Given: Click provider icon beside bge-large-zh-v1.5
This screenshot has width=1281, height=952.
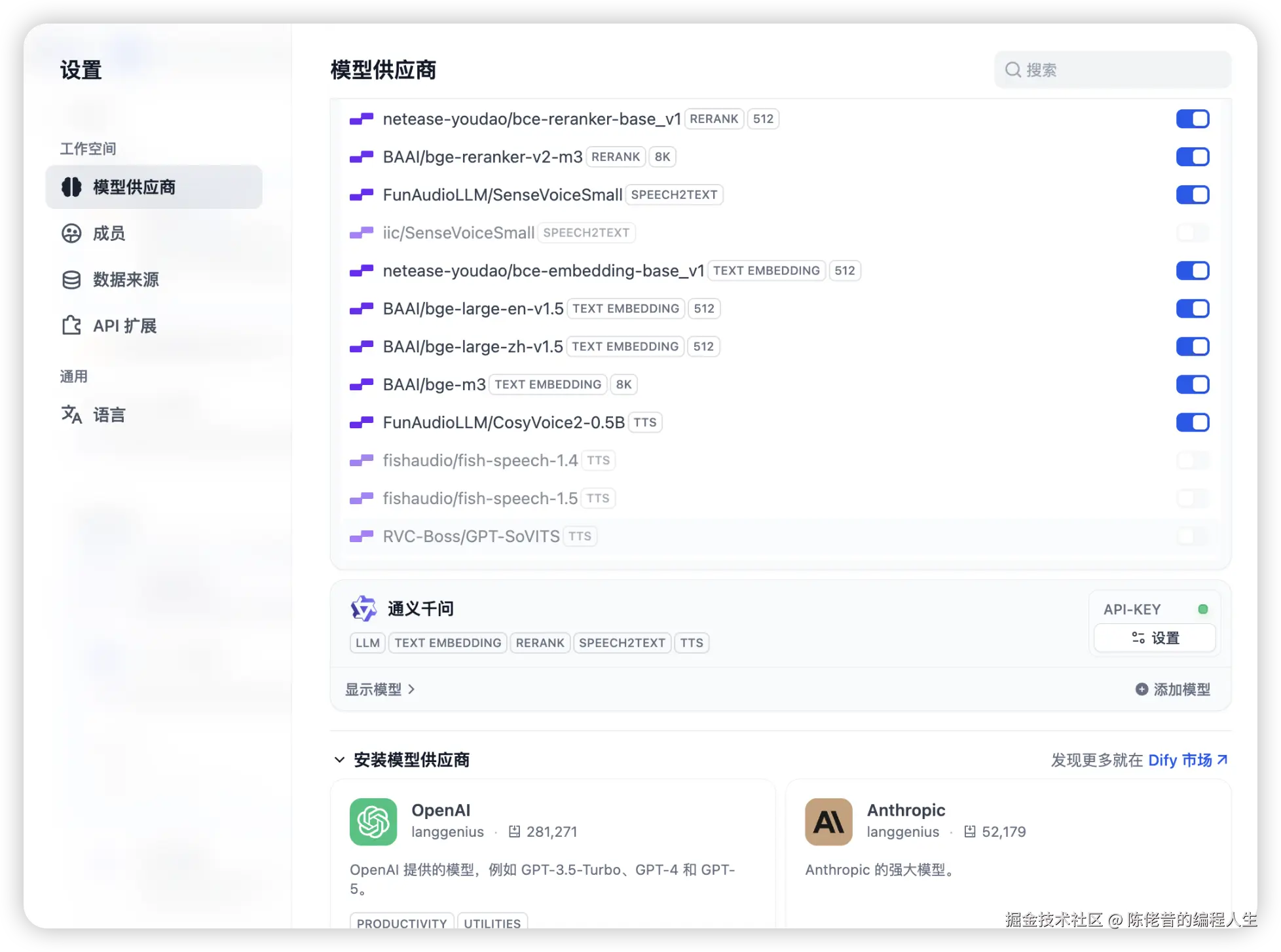Looking at the screenshot, I should point(362,347).
